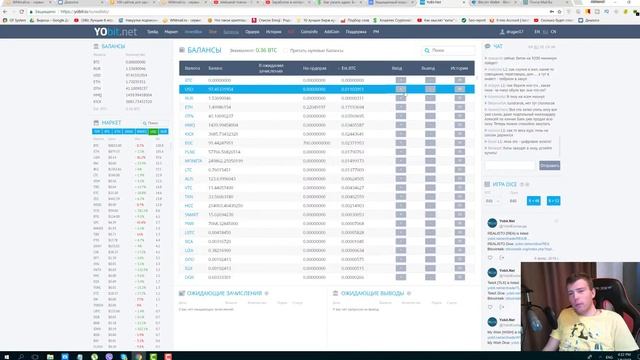Click the chat message input field
This screenshot has width=640, height=360.
(510, 165)
